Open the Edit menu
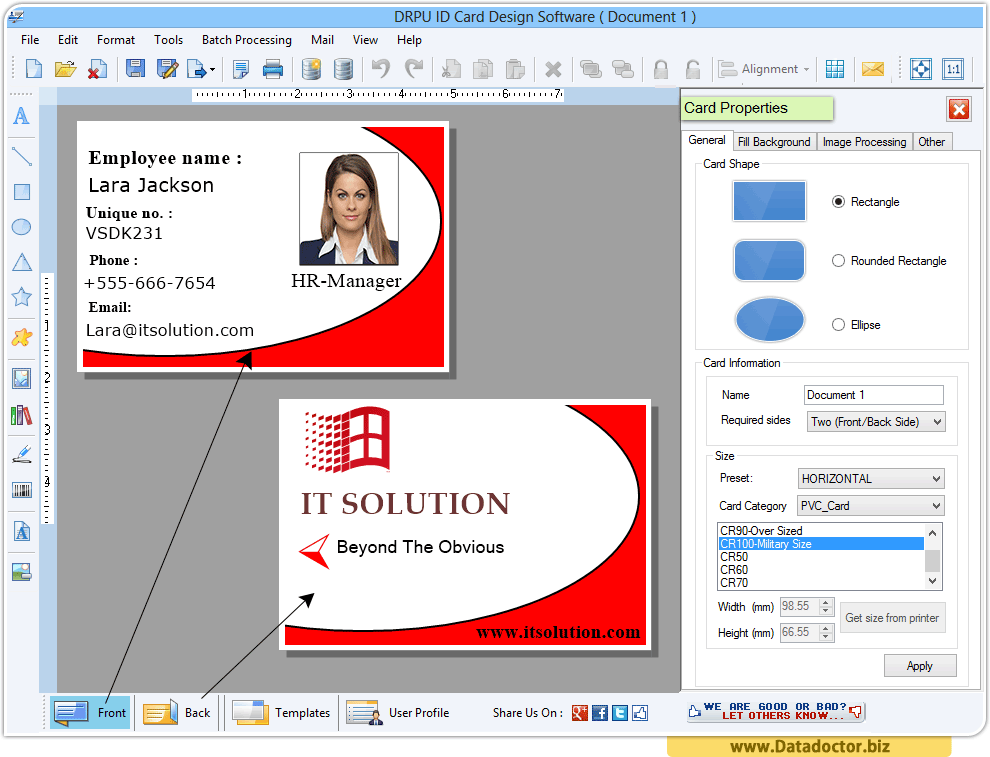Screen dimensions: 990x757 (68, 40)
